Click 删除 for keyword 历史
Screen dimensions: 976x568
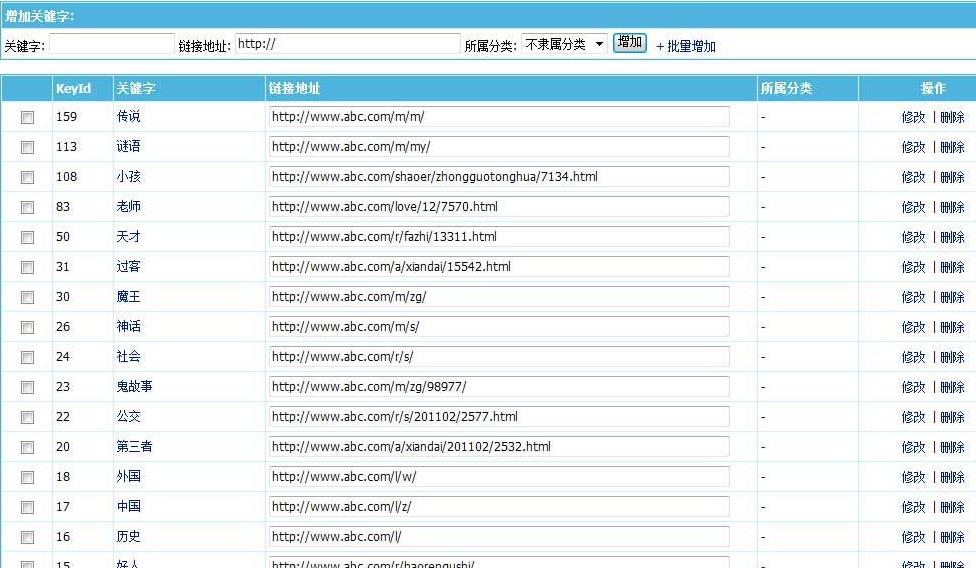click(952, 537)
